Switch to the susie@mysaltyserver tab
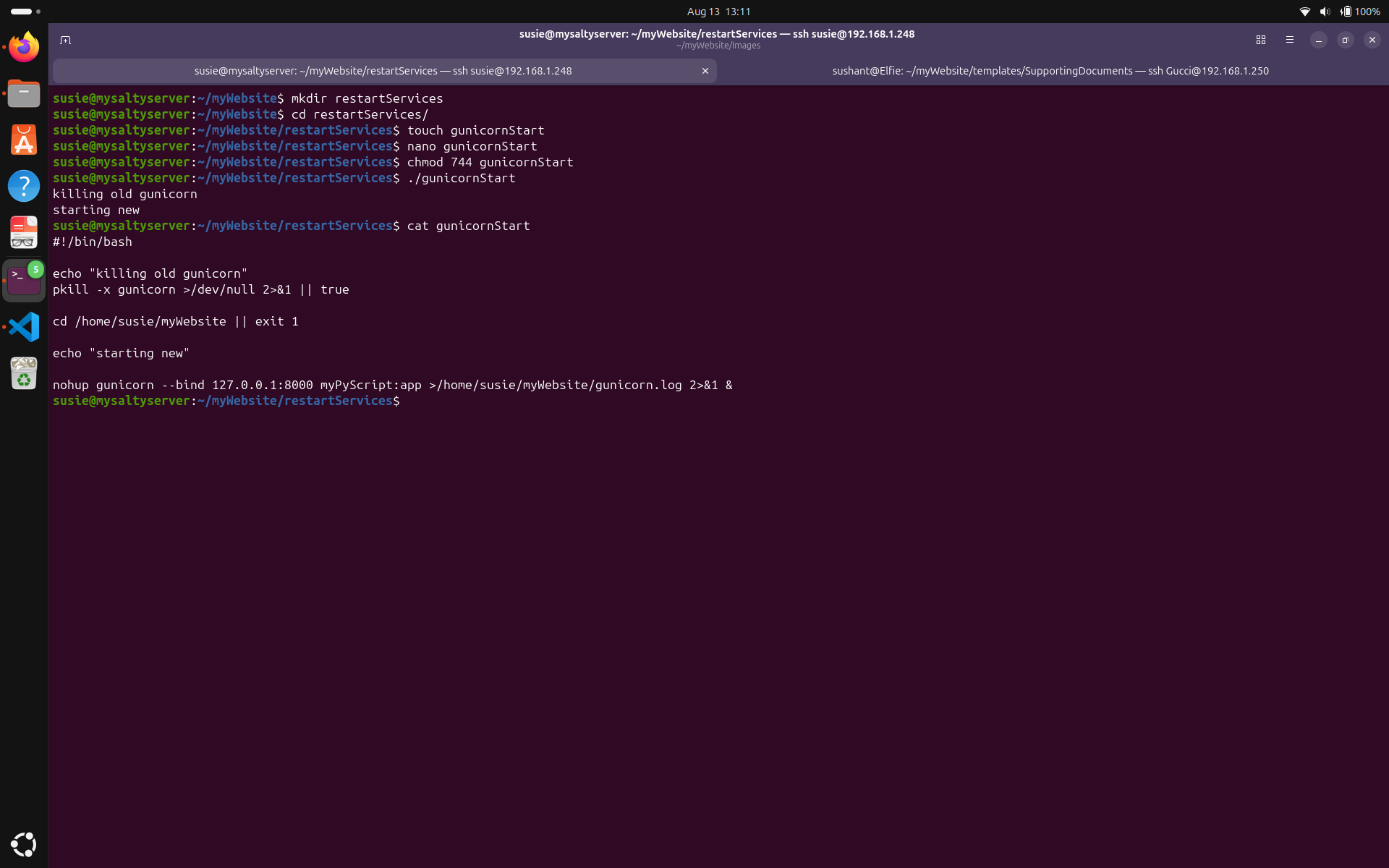This screenshot has width=1389, height=868. point(383,71)
